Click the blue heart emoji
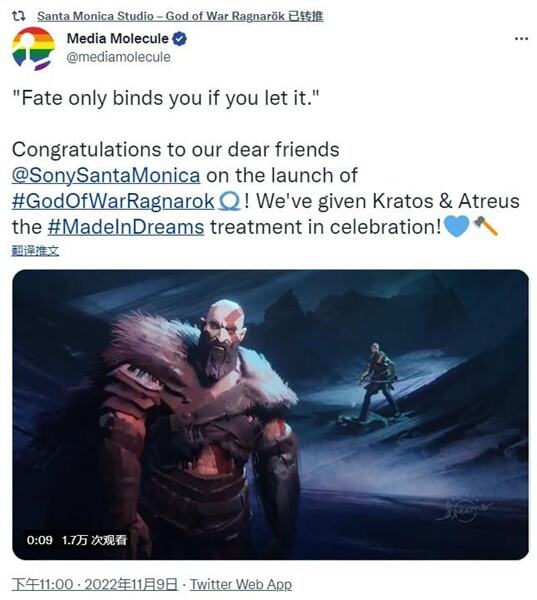The width and height of the screenshot is (537, 600). [x=457, y=226]
